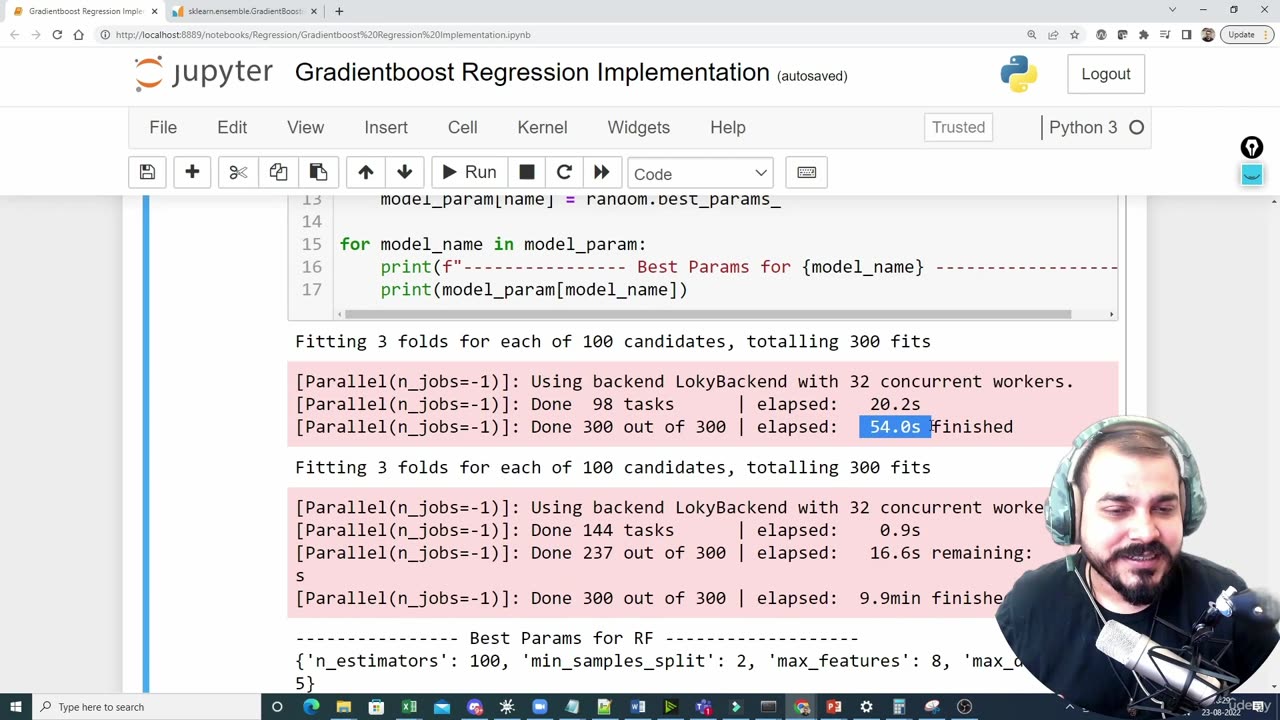
Task: Click the 'Best Params for RF' line
Action: tap(577, 638)
